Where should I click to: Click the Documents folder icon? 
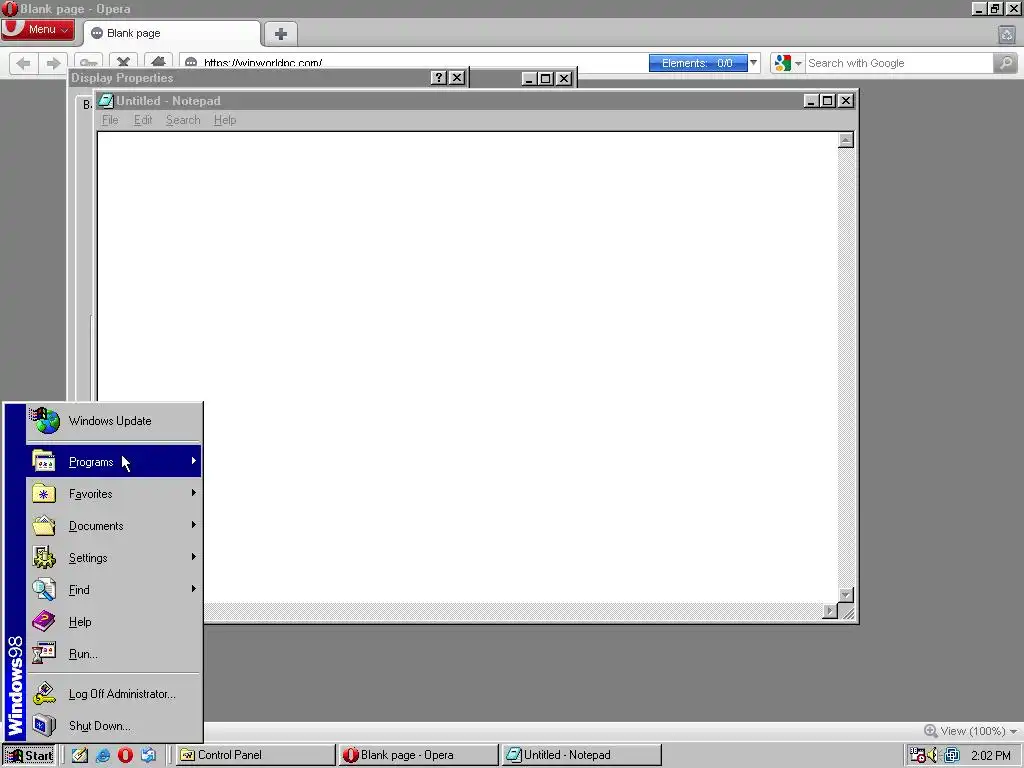pos(44,526)
